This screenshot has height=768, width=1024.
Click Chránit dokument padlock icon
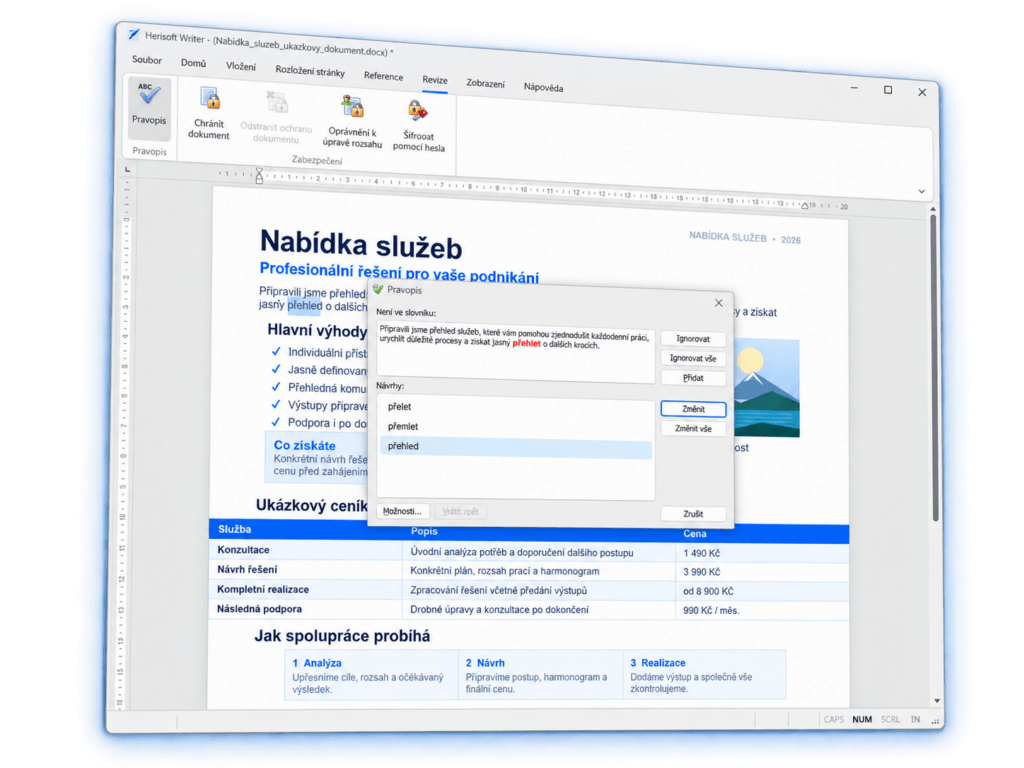(x=210, y=99)
